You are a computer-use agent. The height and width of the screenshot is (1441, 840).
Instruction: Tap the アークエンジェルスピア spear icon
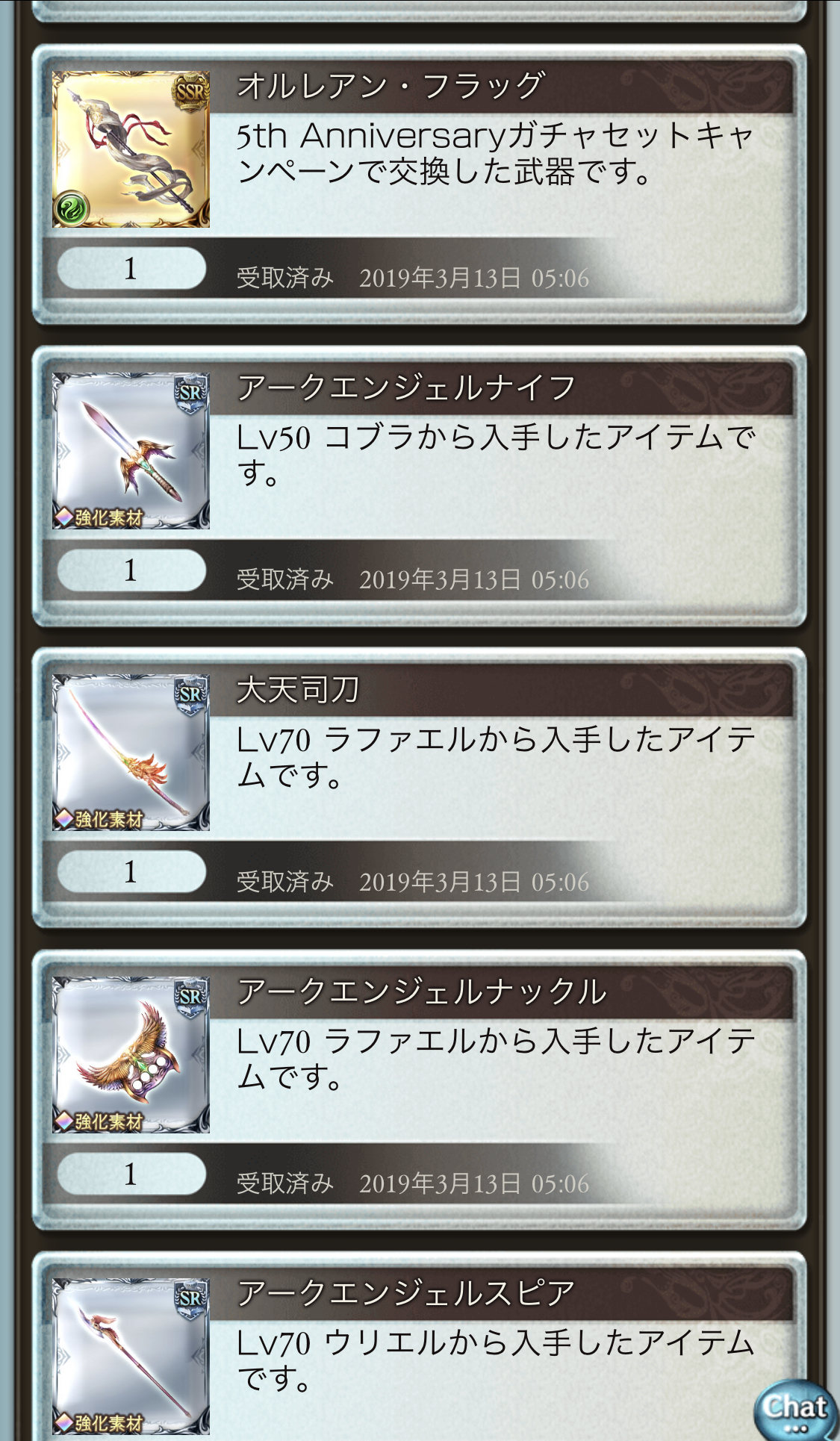131,1357
